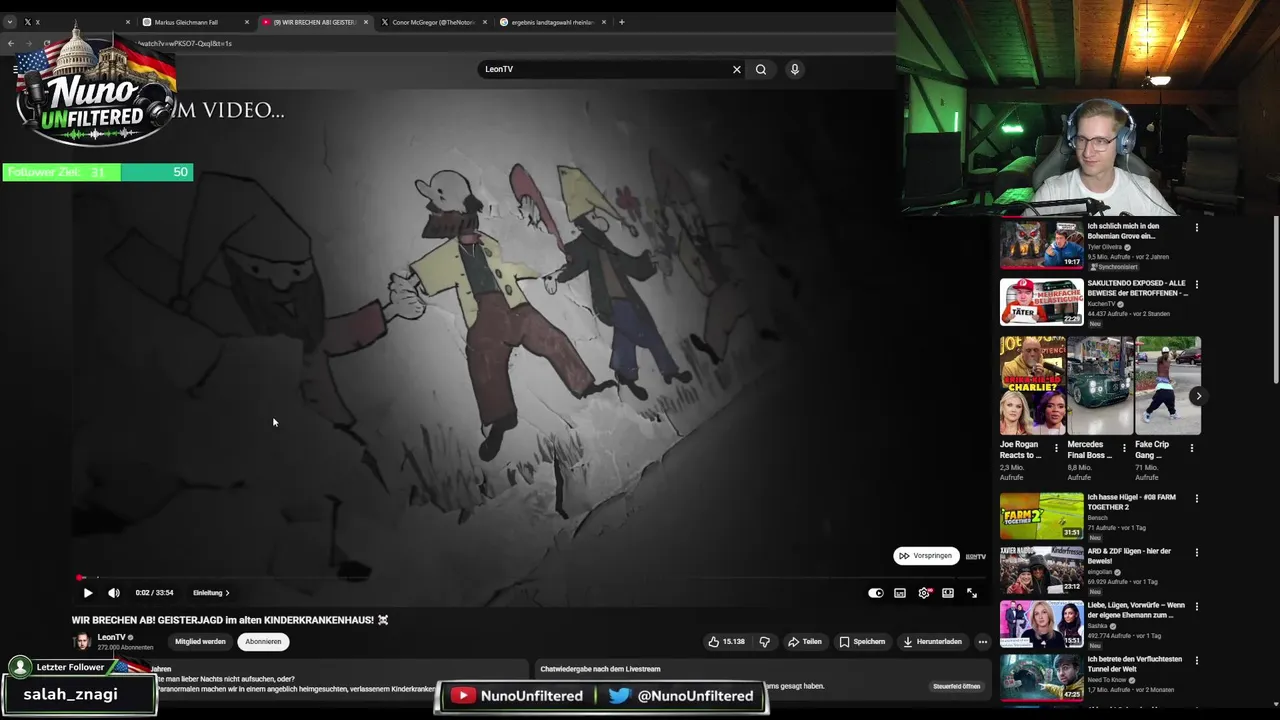Start voice search with the microphone icon
This screenshot has width=1280, height=720.
(795, 69)
